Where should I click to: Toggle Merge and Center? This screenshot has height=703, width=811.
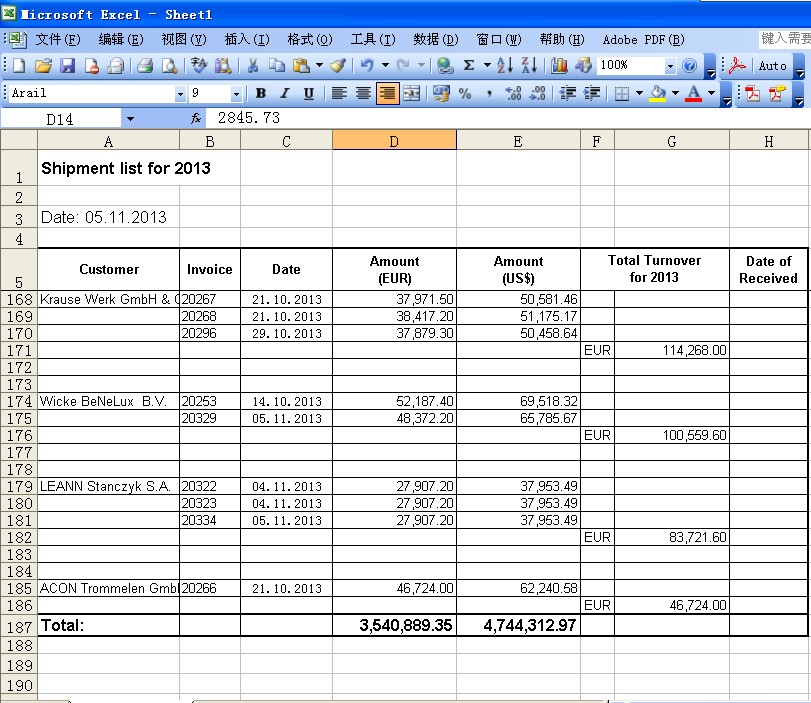[412, 94]
